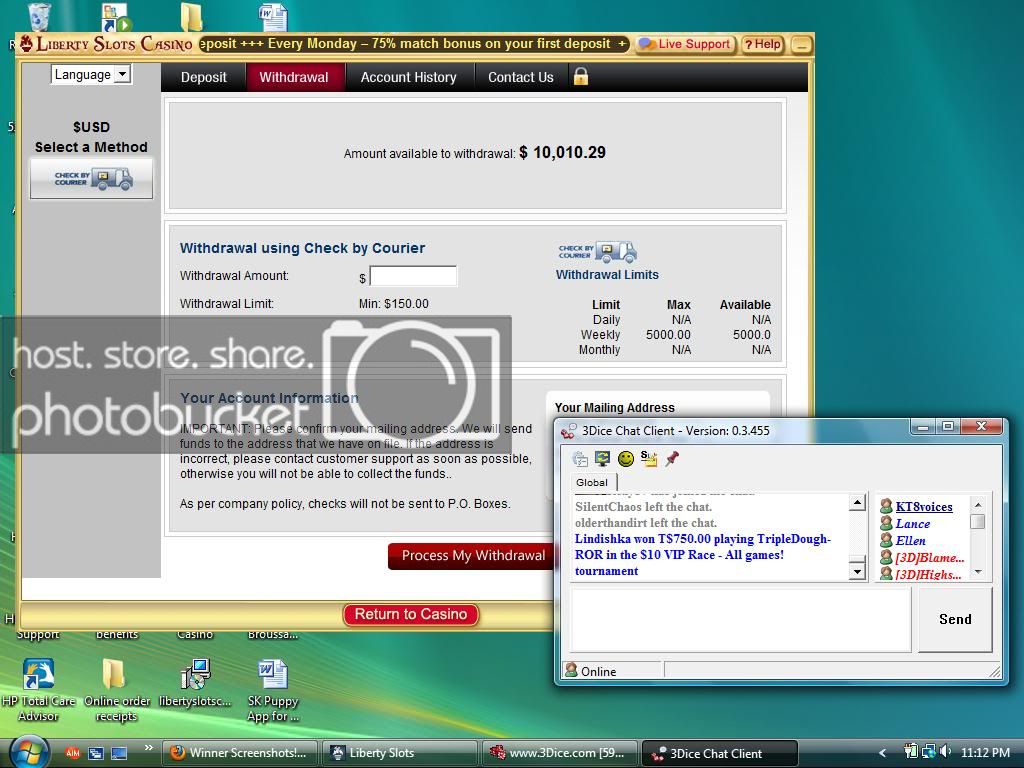This screenshot has width=1024, height=768.
Task: Select Check by Courier method in sidebar
Action: [91, 178]
